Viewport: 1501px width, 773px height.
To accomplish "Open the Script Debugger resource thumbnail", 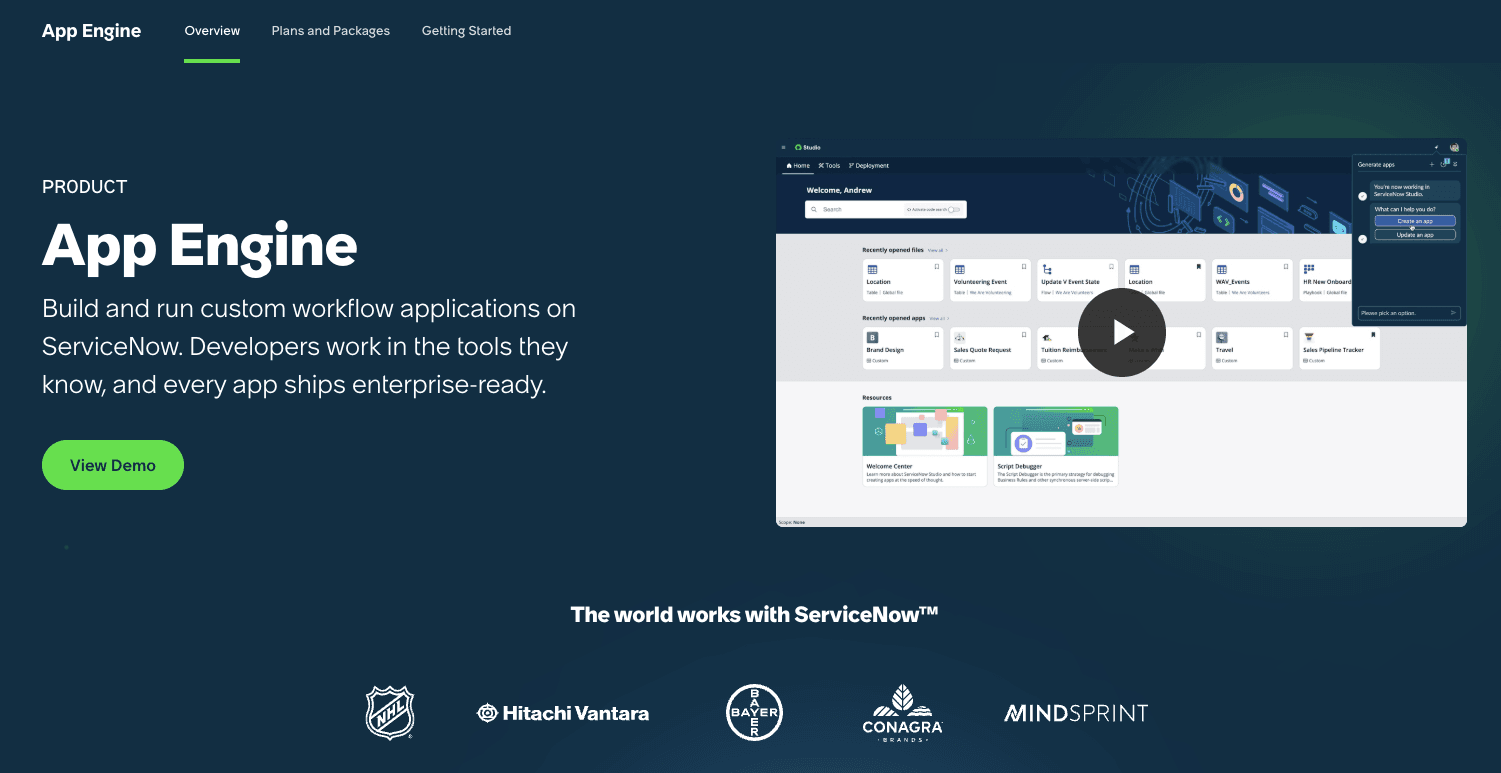I will [x=1056, y=431].
